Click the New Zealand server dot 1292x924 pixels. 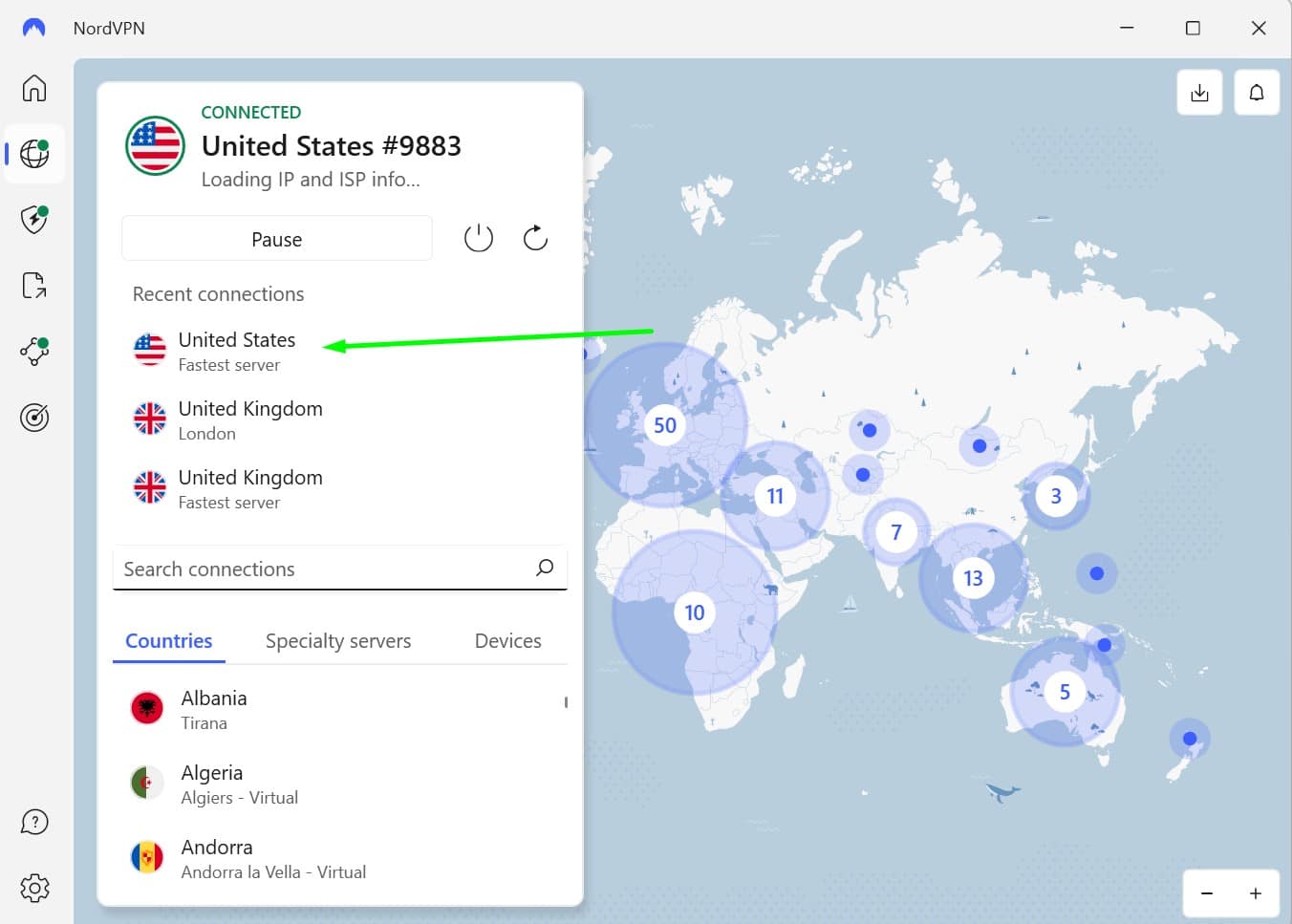[1190, 739]
